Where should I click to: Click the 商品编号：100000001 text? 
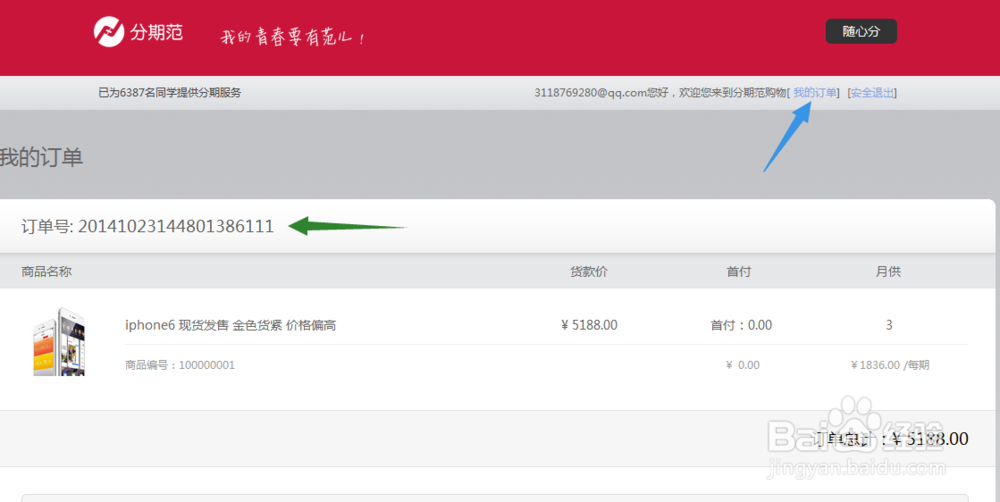[180, 365]
